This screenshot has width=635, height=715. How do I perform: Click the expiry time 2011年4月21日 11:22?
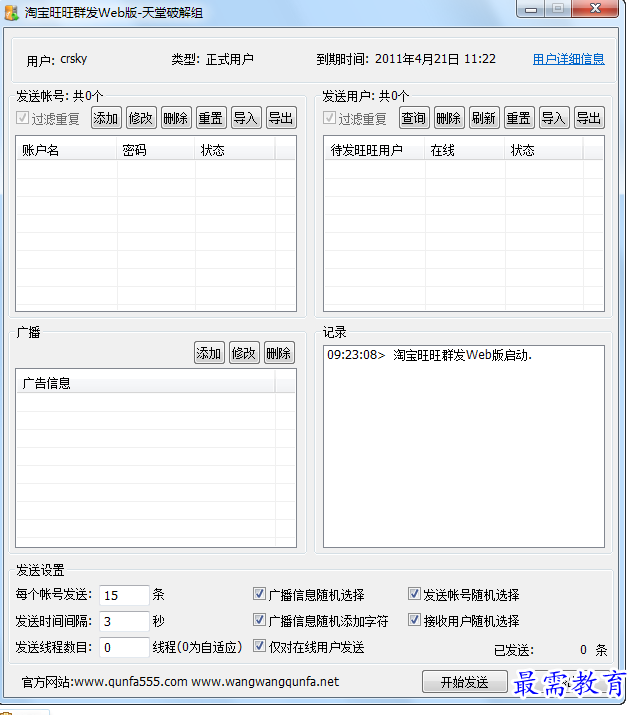435,59
